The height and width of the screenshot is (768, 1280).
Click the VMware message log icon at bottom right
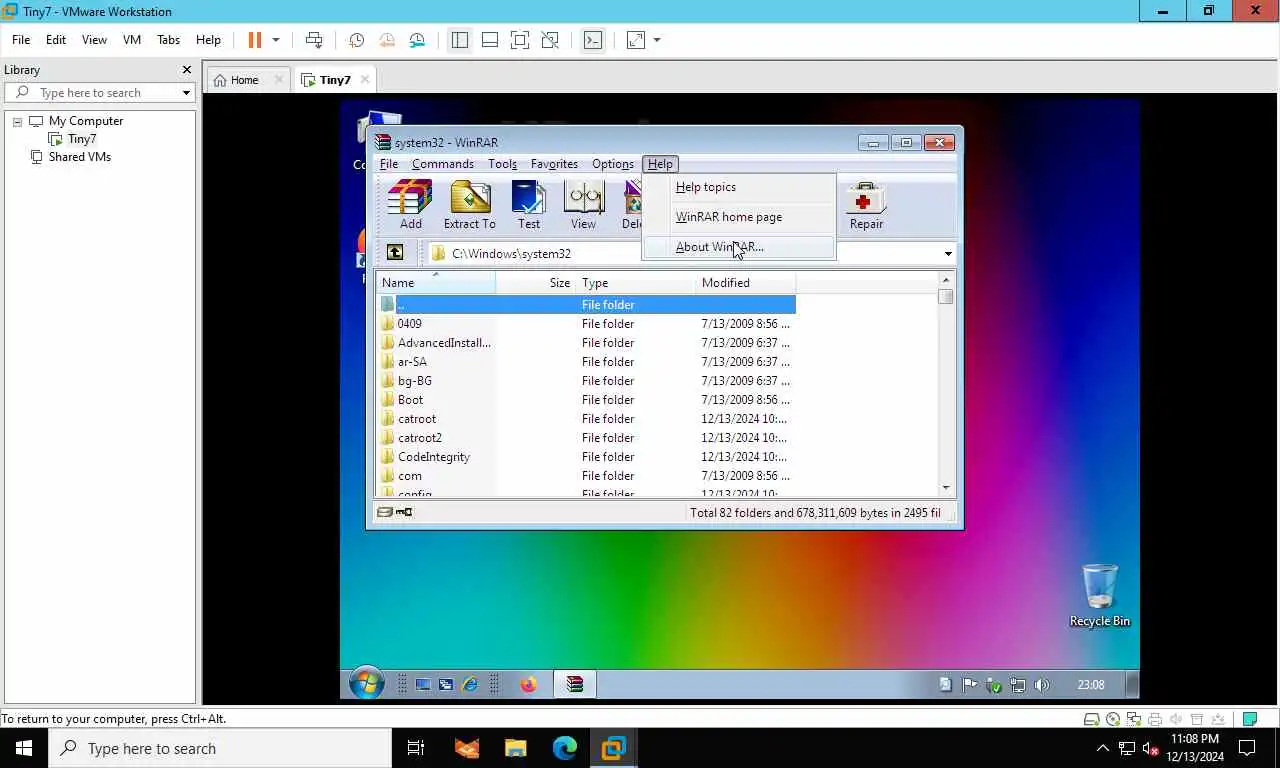click(1249, 719)
